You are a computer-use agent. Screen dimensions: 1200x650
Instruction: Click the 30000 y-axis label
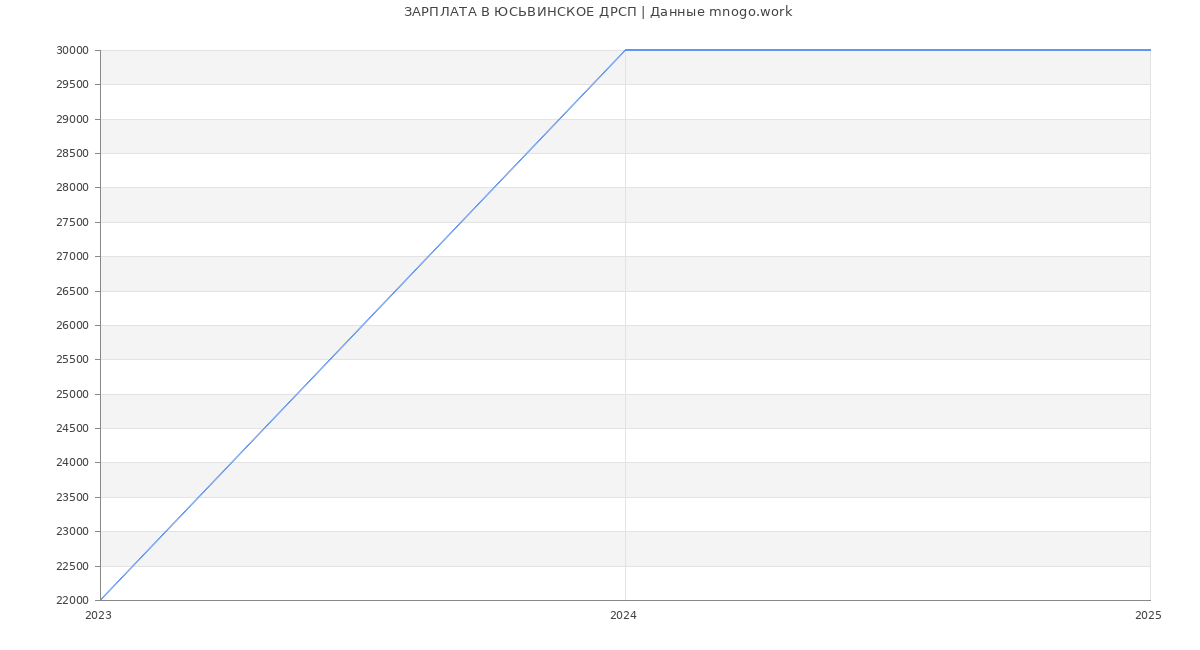pyautogui.click(x=72, y=50)
